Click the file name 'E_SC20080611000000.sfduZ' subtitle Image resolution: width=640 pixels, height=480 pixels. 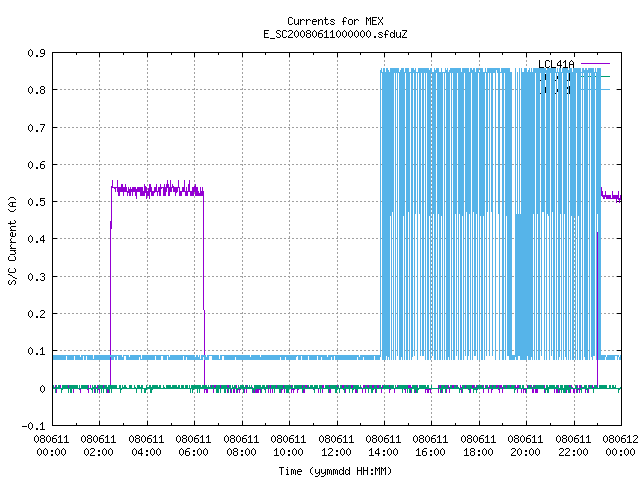point(335,34)
